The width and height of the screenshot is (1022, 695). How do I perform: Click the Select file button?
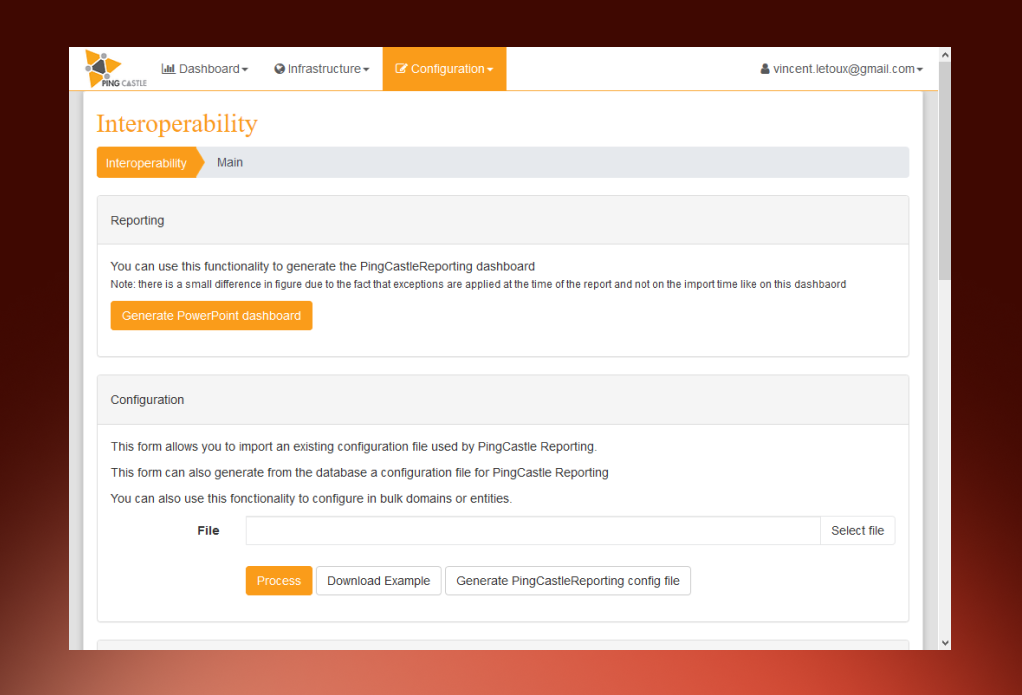[x=857, y=531]
